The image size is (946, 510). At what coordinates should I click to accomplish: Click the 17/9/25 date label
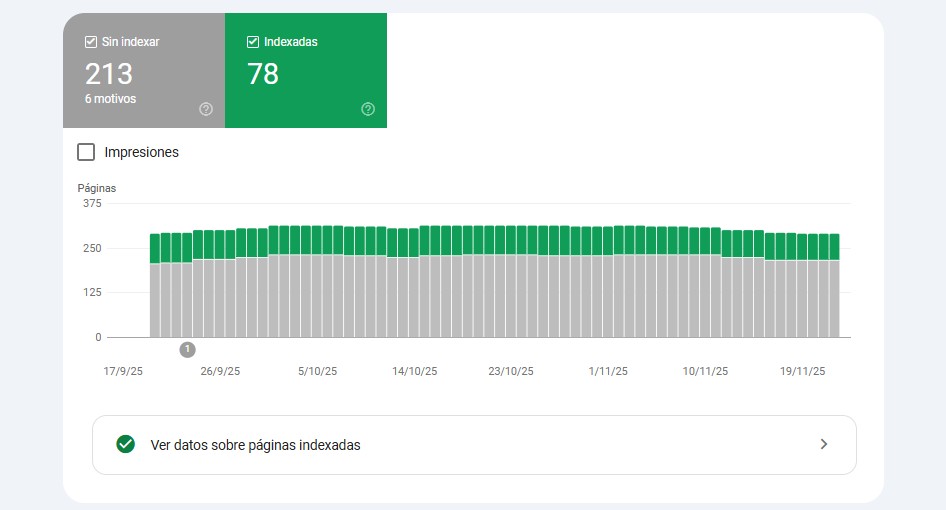tap(124, 371)
